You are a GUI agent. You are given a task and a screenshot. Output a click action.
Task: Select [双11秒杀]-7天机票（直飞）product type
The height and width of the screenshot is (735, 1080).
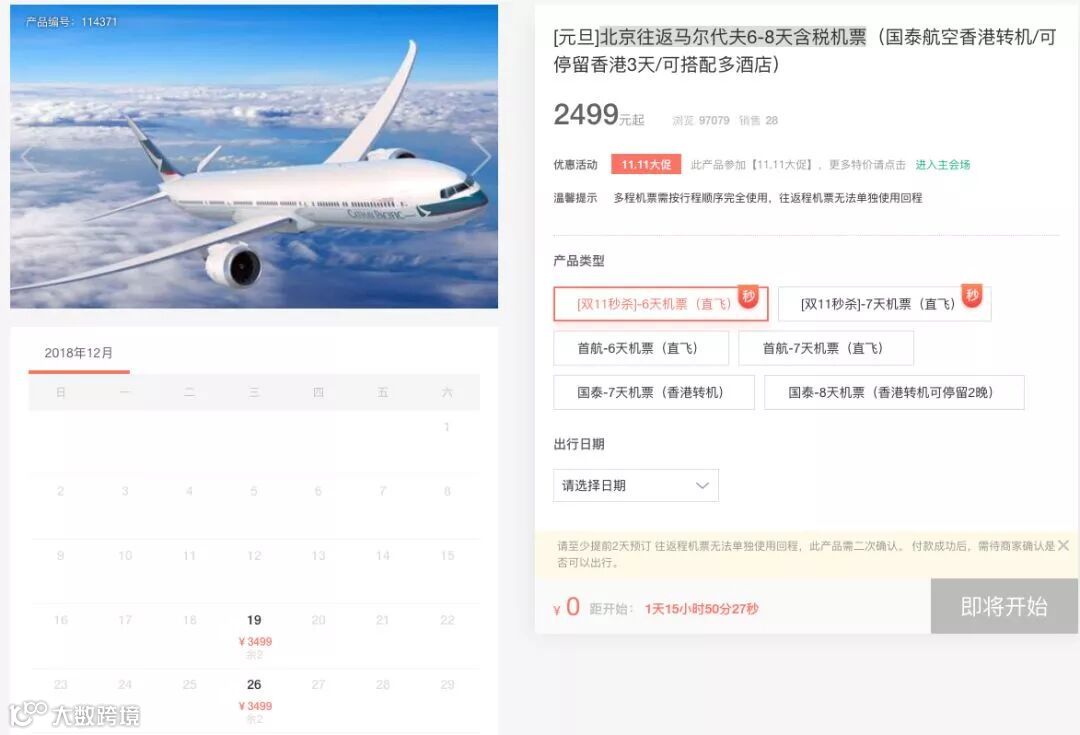coord(884,304)
